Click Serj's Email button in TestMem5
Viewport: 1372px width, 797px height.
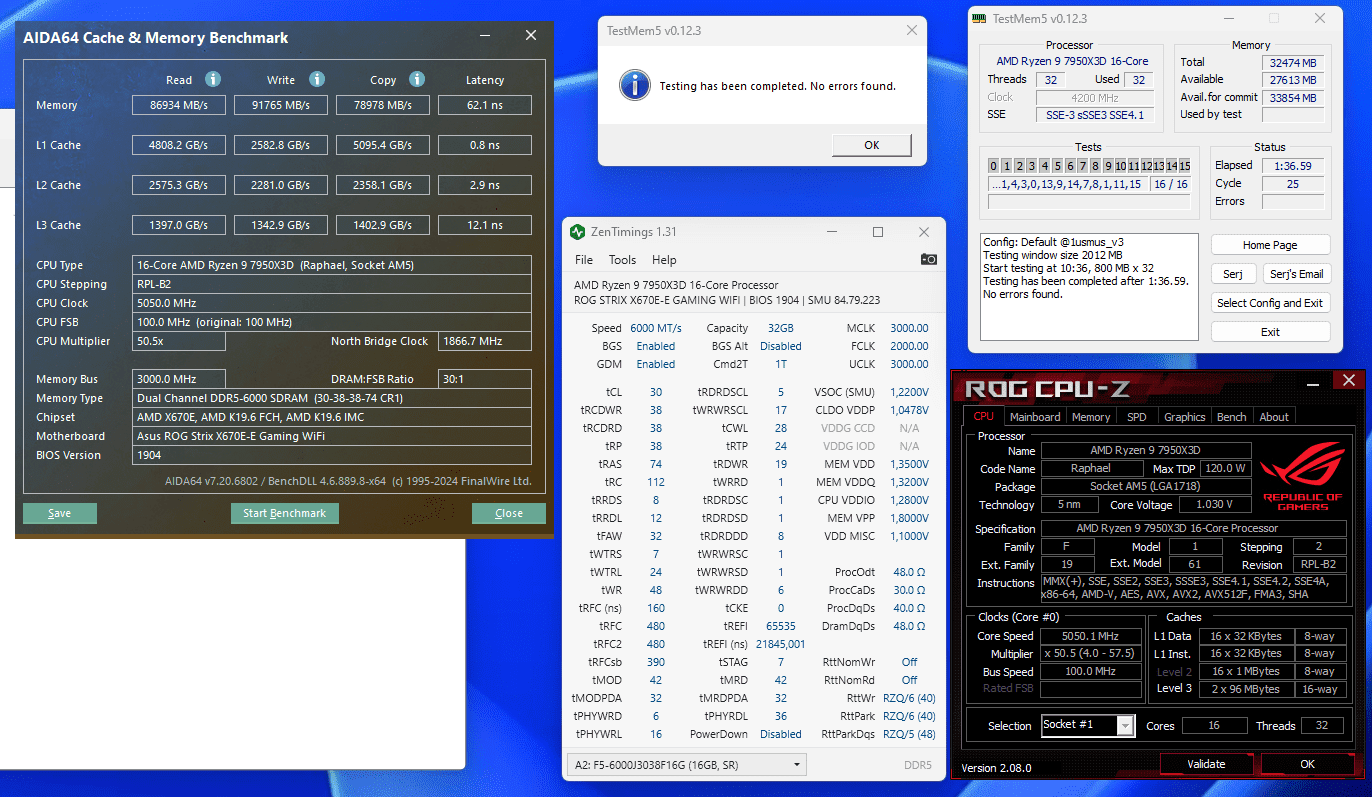point(1297,274)
